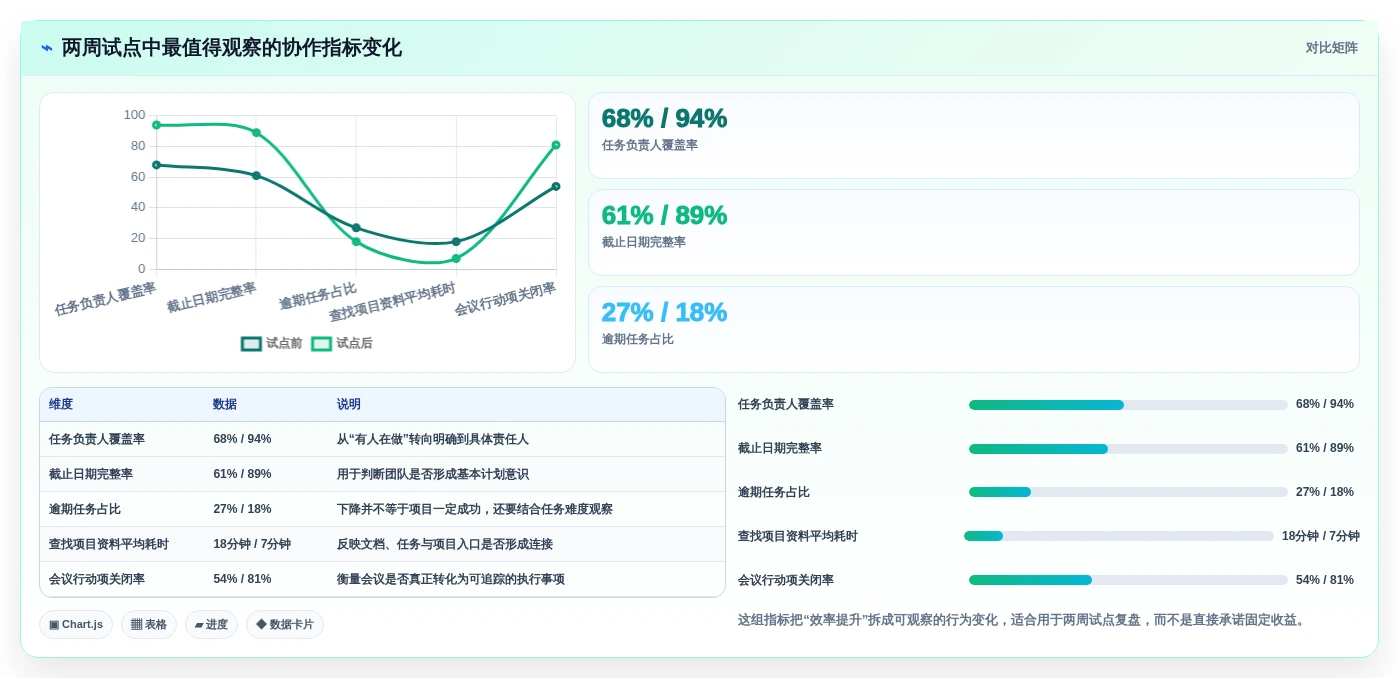Click the x-axis label 逾期任务占比
1399x678 pixels.
(x=318, y=297)
